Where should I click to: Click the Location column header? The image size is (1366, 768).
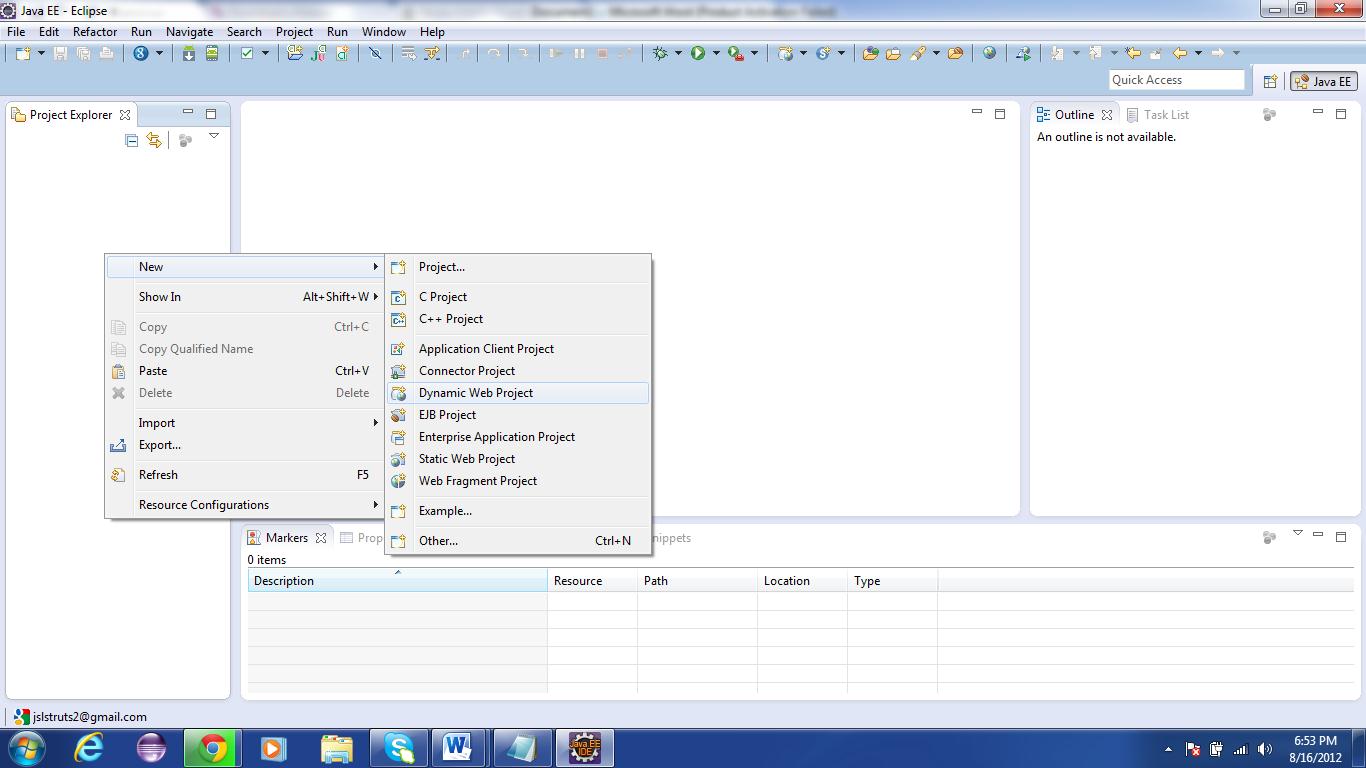click(x=802, y=581)
